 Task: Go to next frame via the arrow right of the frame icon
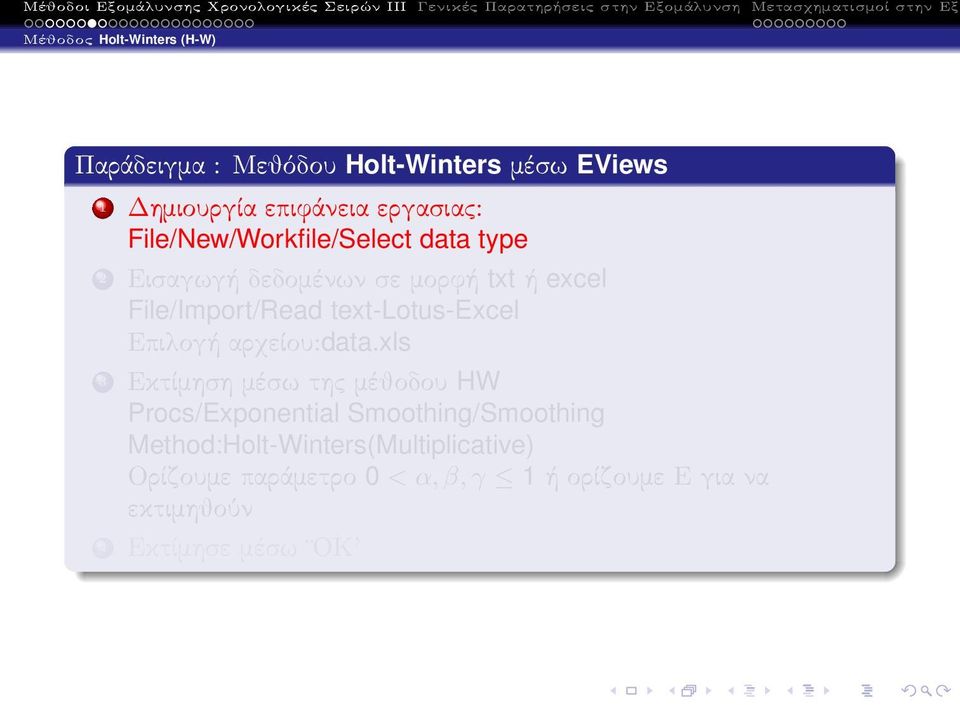708,691
